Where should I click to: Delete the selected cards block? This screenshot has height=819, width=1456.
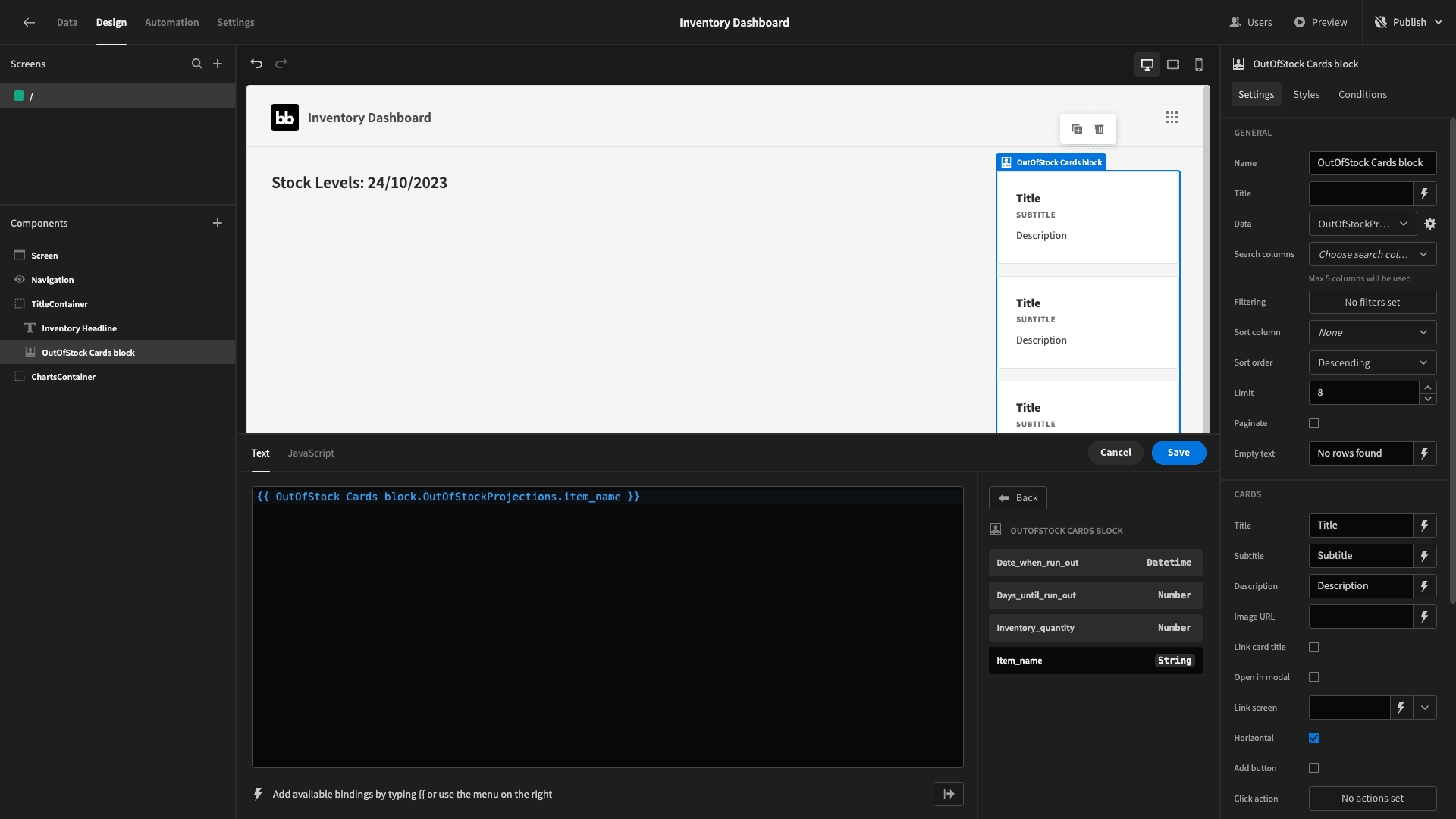(x=1100, y=129)
